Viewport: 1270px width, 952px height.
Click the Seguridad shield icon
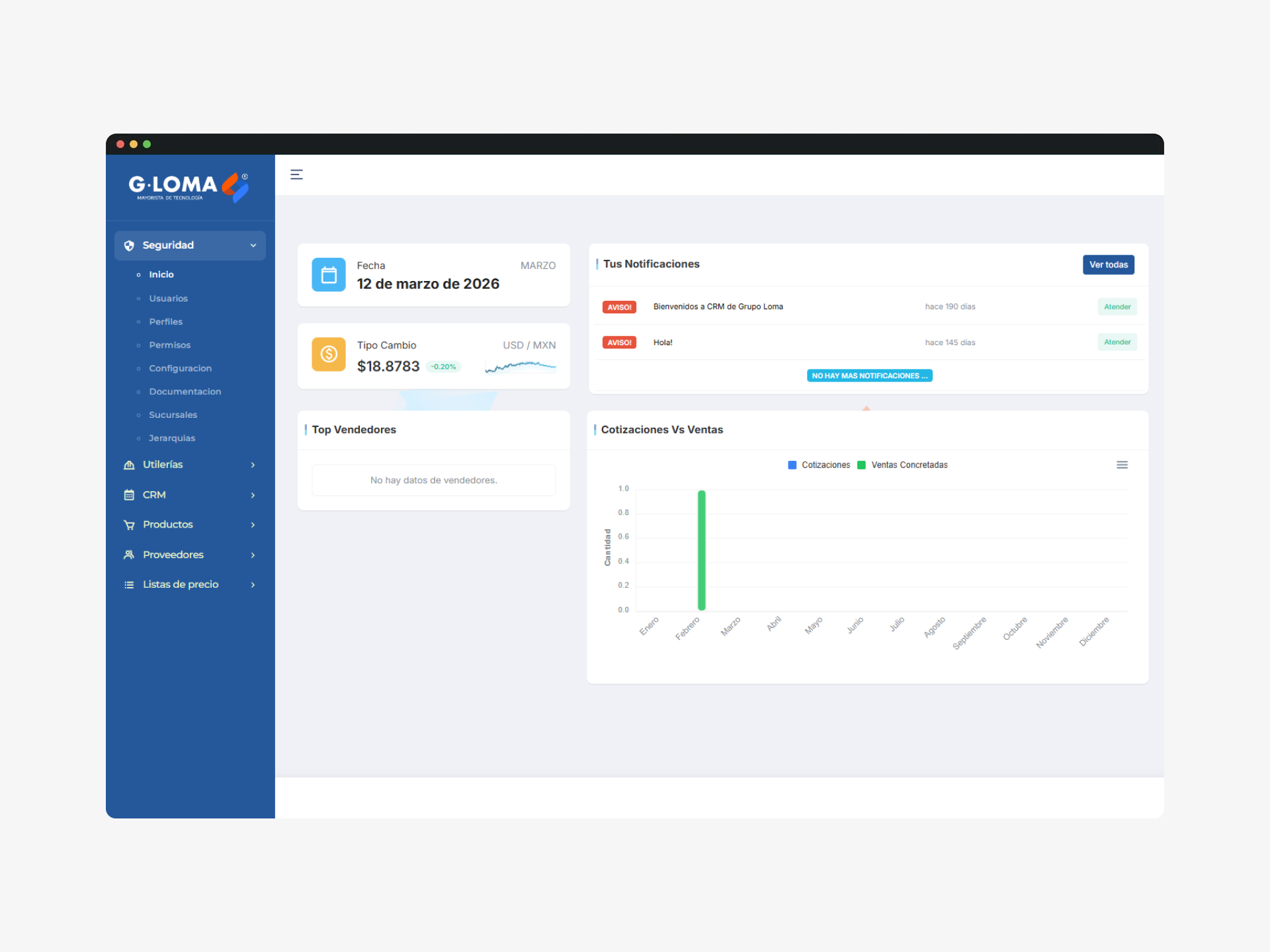(x=129, y=245)
